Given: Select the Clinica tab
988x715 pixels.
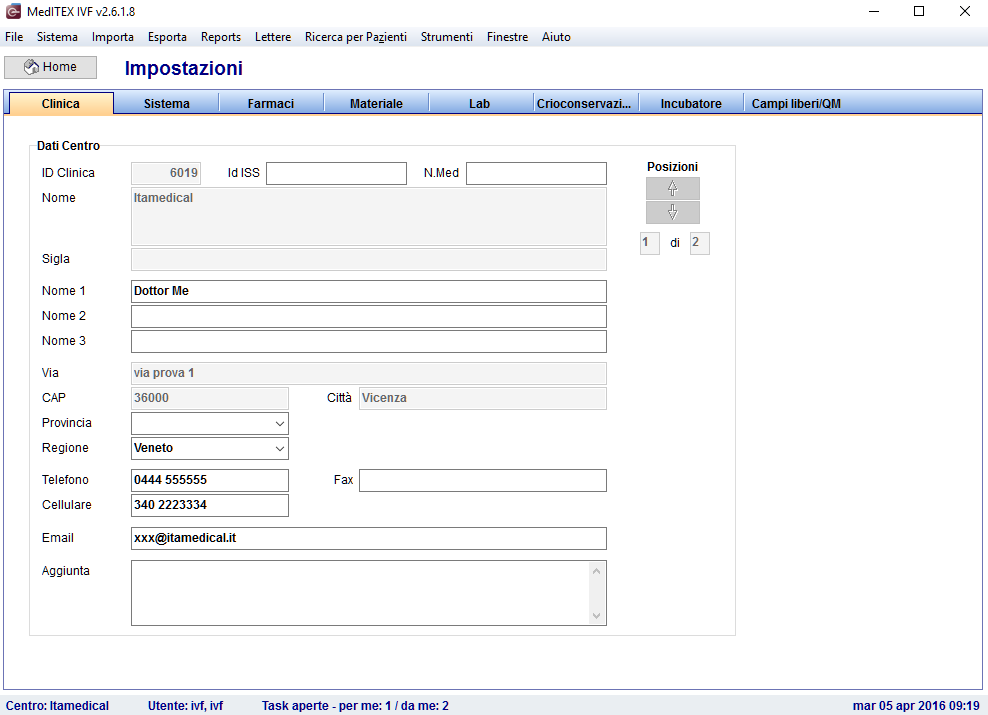Looking at the screenshot, I should pyautogui.click(x=60, y=103).
